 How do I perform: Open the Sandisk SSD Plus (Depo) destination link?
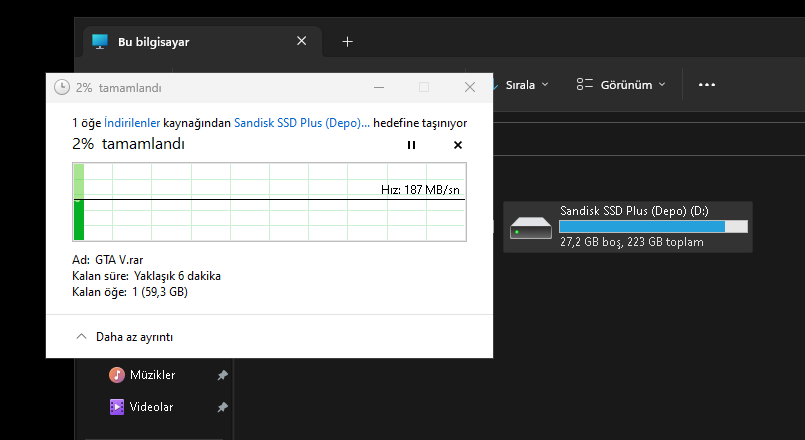click(301, 123)
